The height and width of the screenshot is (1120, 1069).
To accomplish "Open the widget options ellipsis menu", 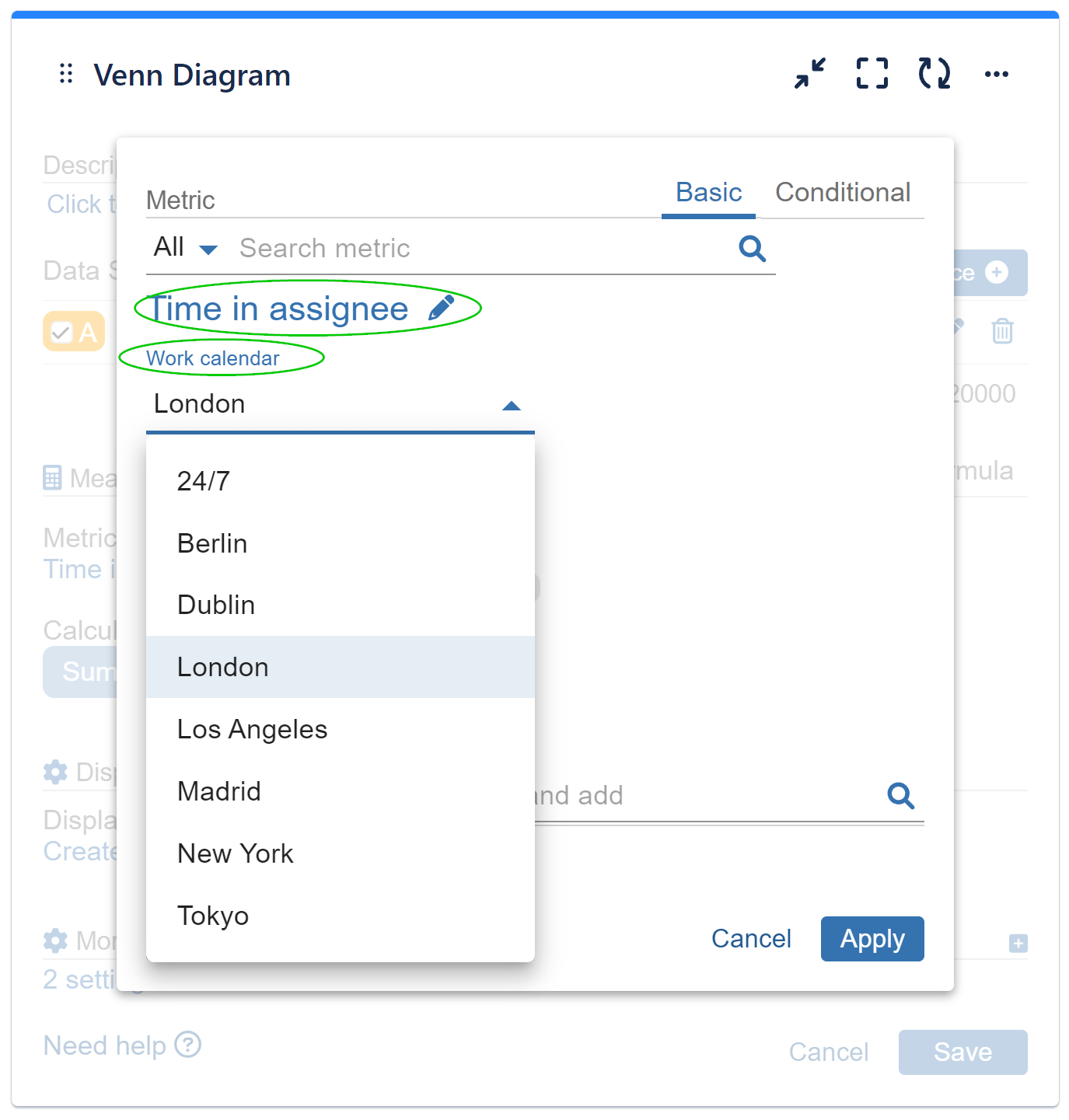I will pos(997,74).
